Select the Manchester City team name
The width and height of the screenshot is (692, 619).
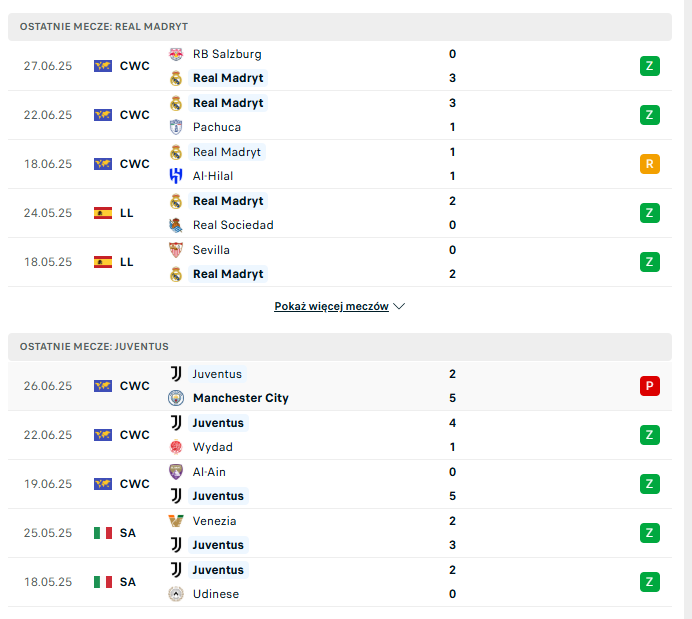click(x=241, y=398)
